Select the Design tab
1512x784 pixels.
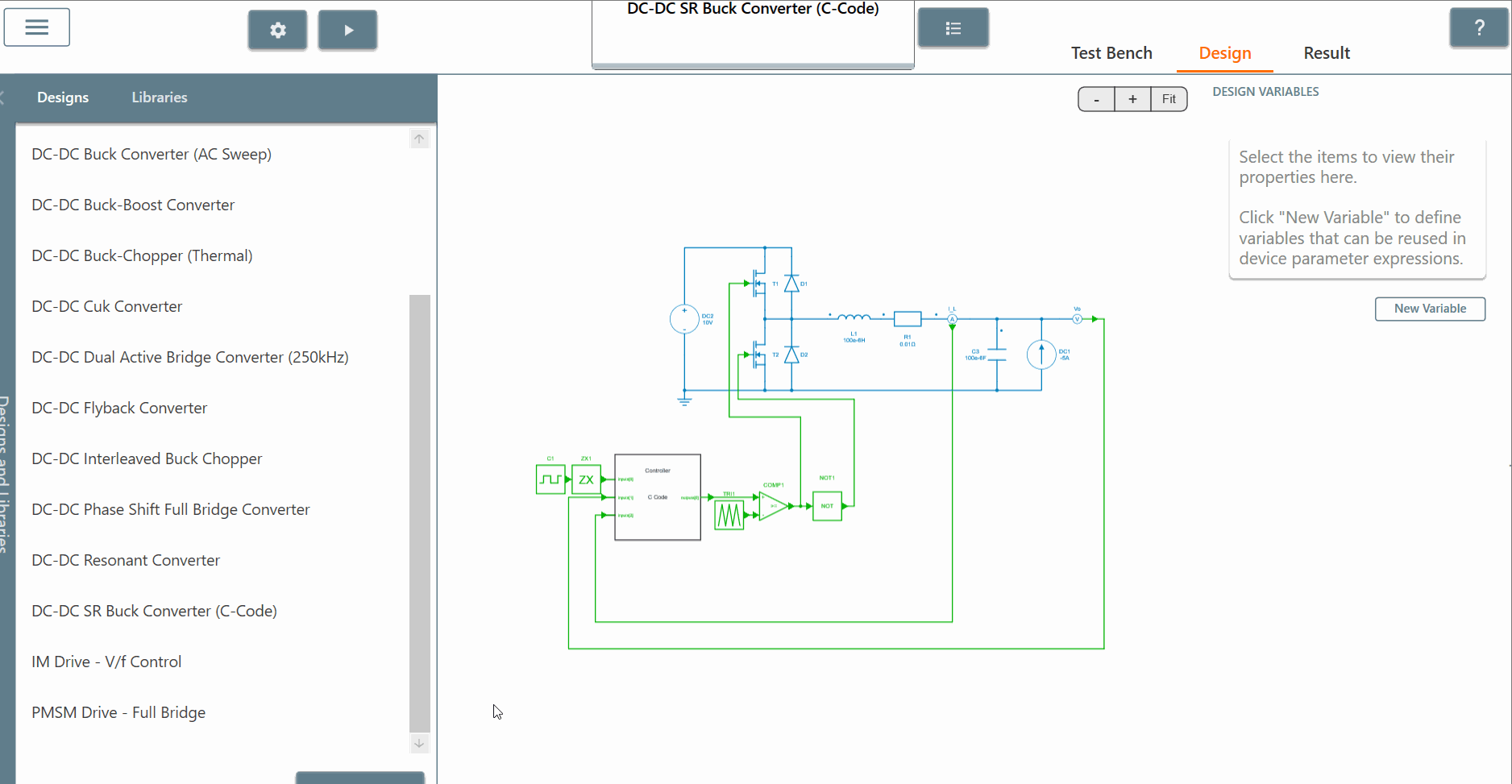coord(1225,53)
